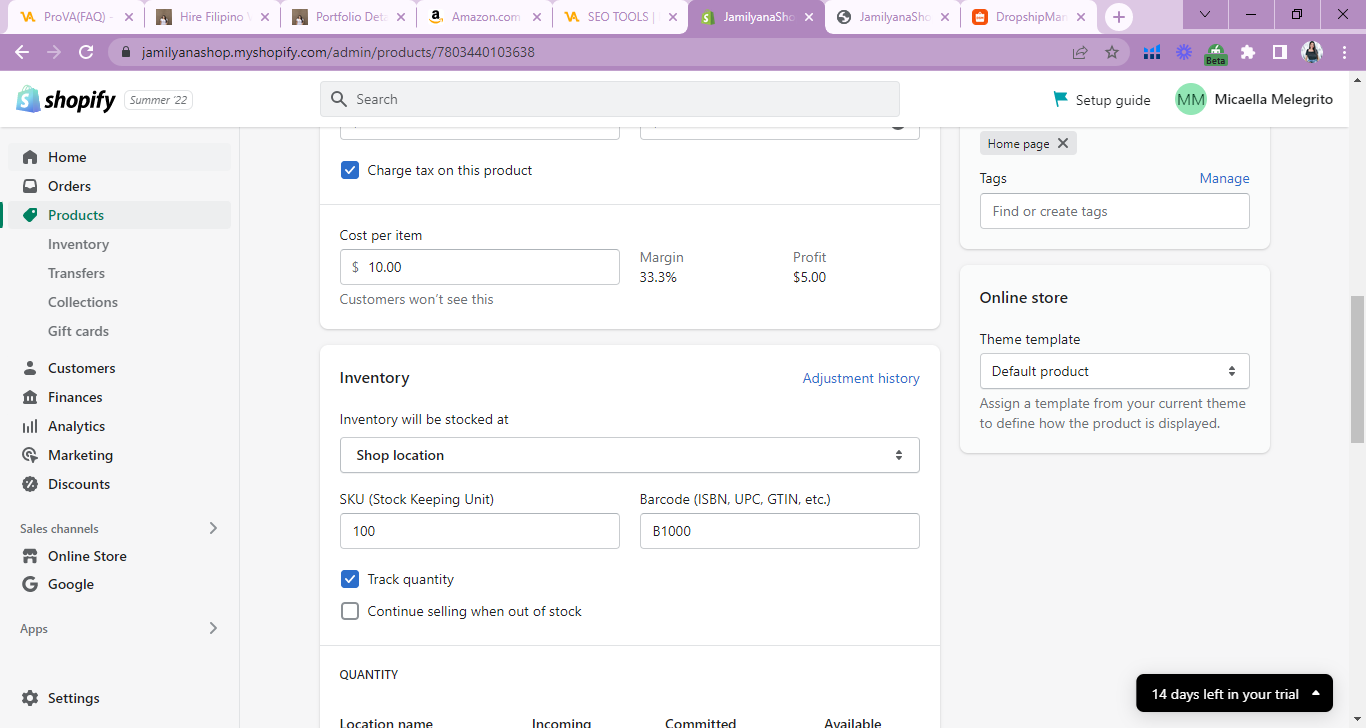Click the Customers person icon

pyautogui.click(x=30, y=368)
